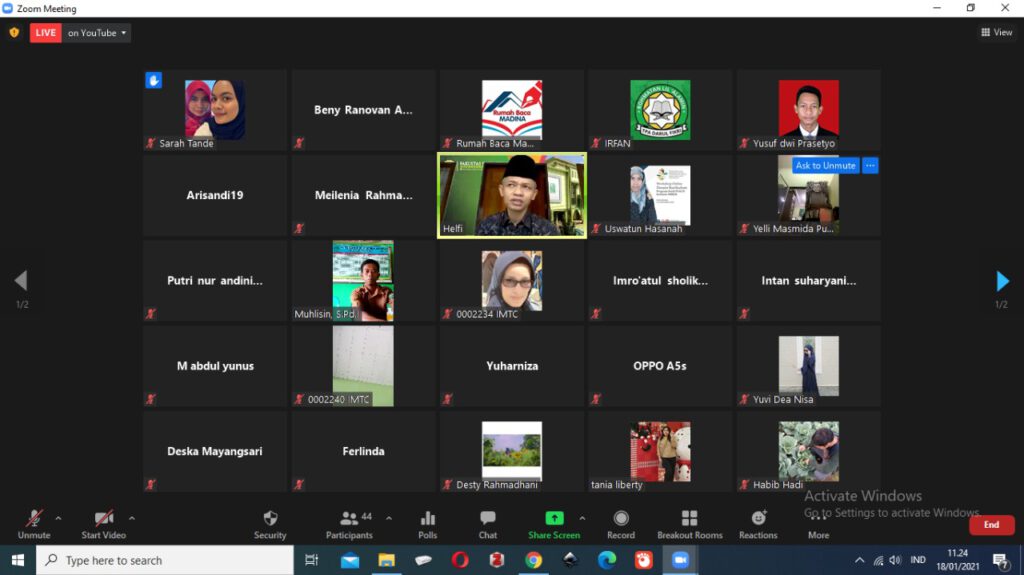Open the Polls icon
1024x575 pixels.
click(428, 518)
